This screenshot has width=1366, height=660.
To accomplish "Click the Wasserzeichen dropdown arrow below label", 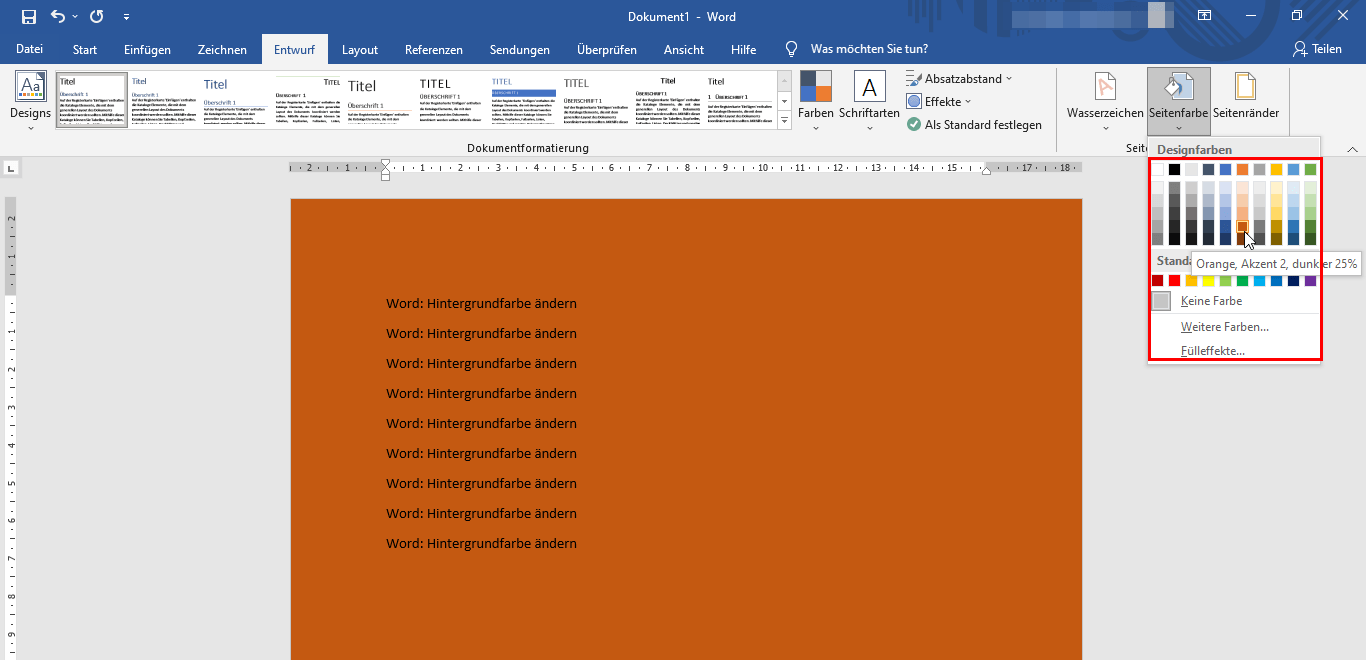I will point(1105,128).
